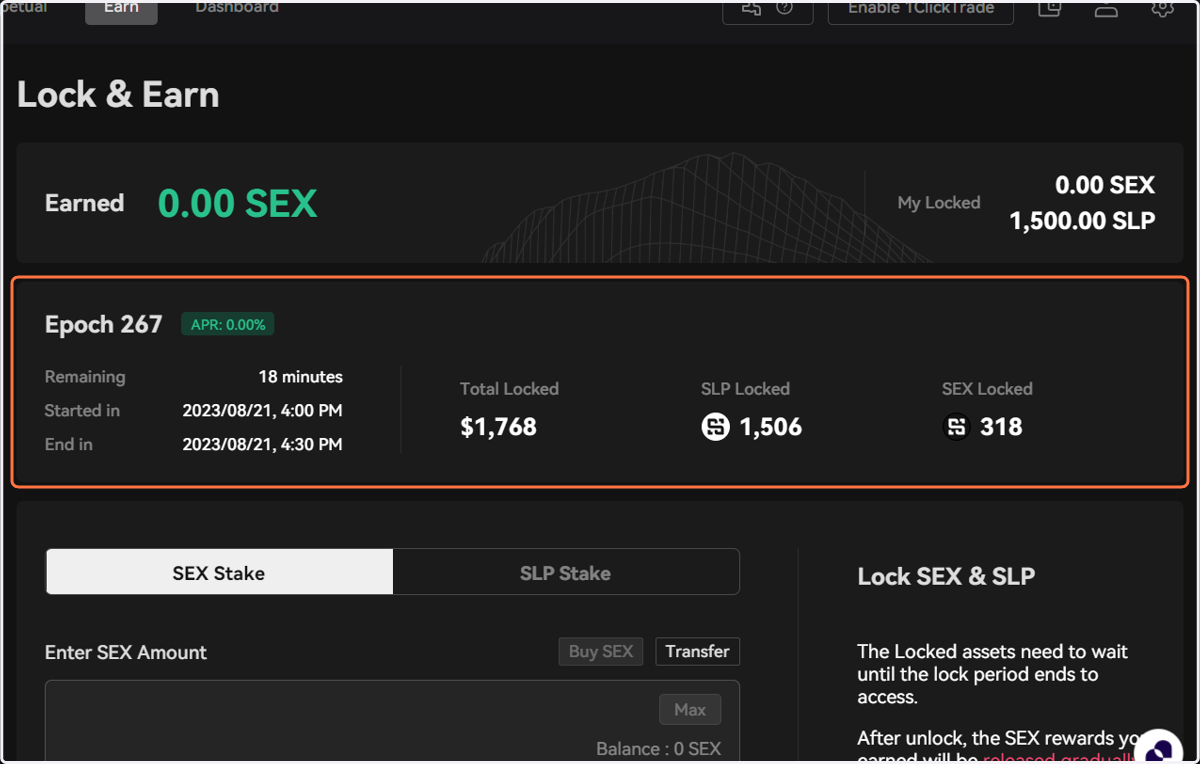This screenshot has width=1200, height=764.
Task: Click the Lock SEX & SLP heading
Action: [x=946, y=576]
